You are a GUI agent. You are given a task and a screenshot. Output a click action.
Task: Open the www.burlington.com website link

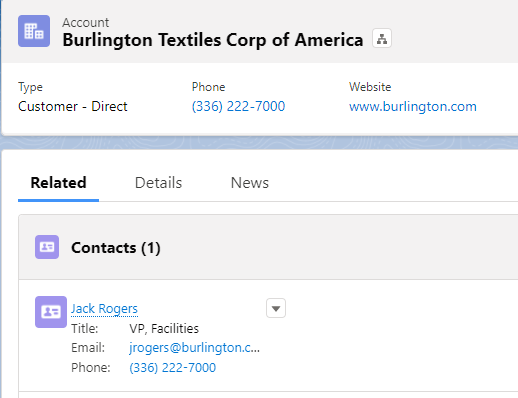tap(413, 107)
